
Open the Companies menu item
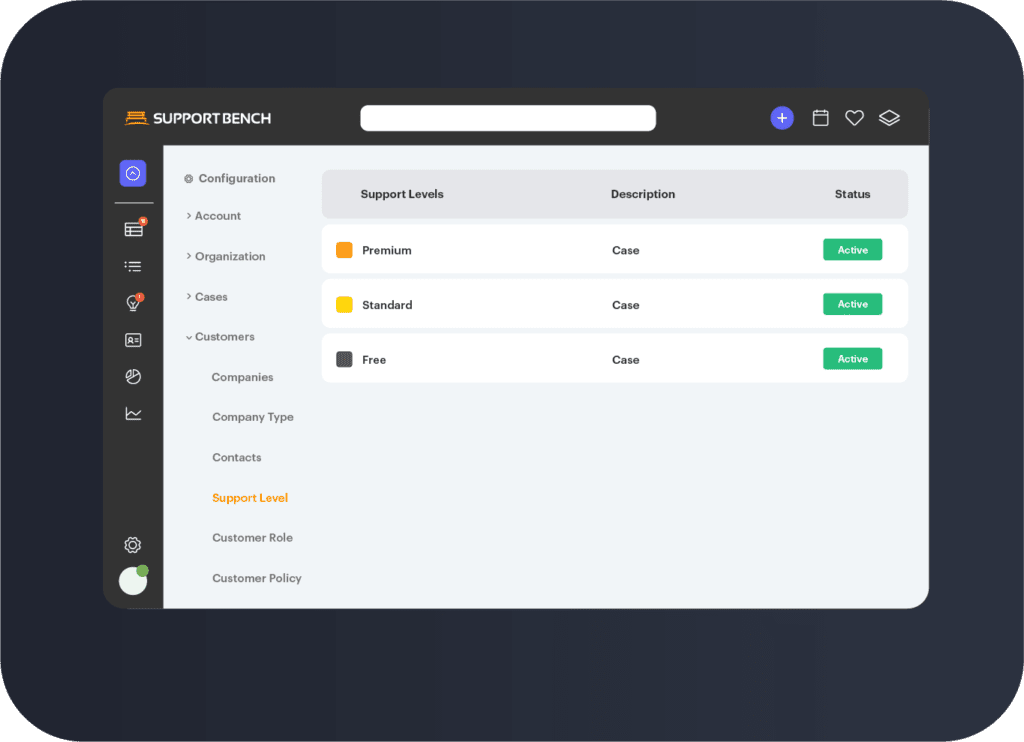point(242,377)
